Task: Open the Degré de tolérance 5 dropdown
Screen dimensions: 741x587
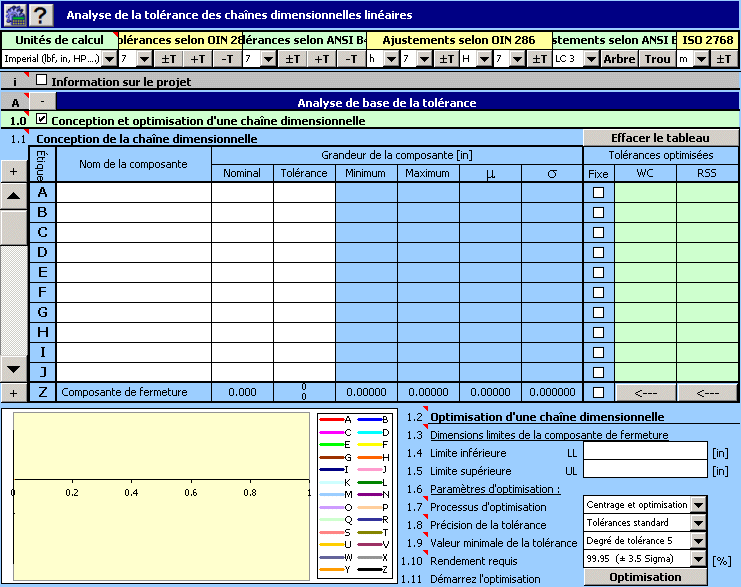Action: [x=698, y=541]
